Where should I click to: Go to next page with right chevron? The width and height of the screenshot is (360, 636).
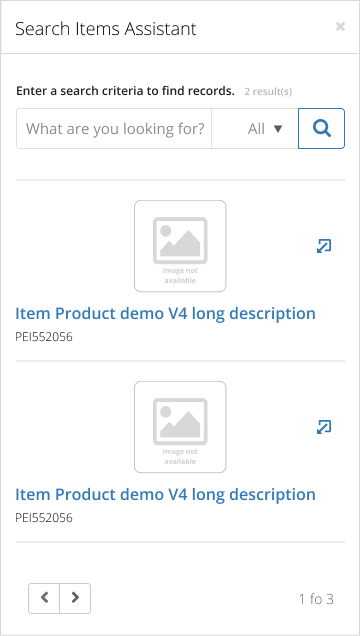click(75, 598)
